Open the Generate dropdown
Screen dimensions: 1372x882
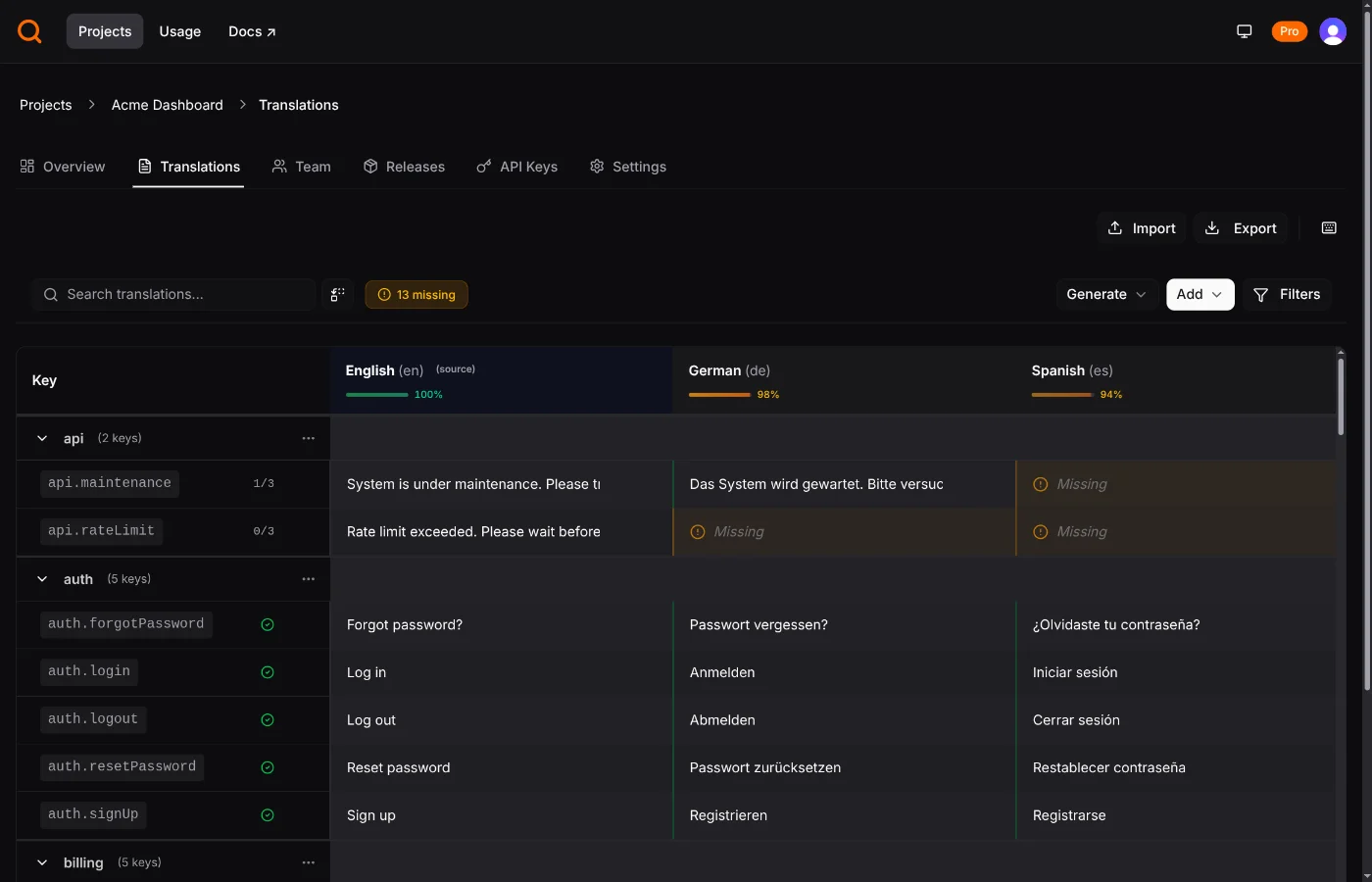click(x=1105, y=294)
